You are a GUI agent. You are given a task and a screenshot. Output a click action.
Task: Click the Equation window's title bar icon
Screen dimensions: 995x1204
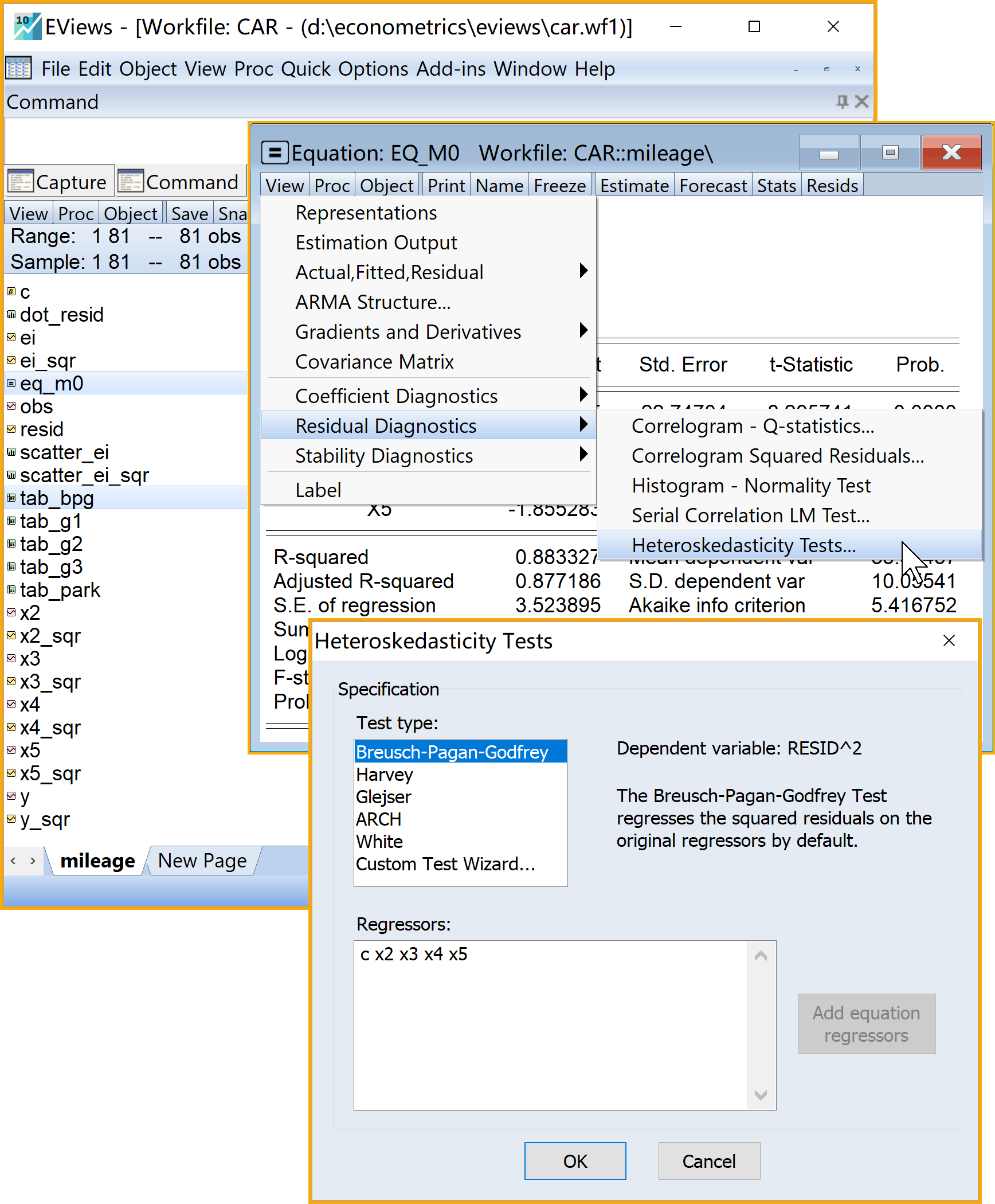(x=275, y=153)
